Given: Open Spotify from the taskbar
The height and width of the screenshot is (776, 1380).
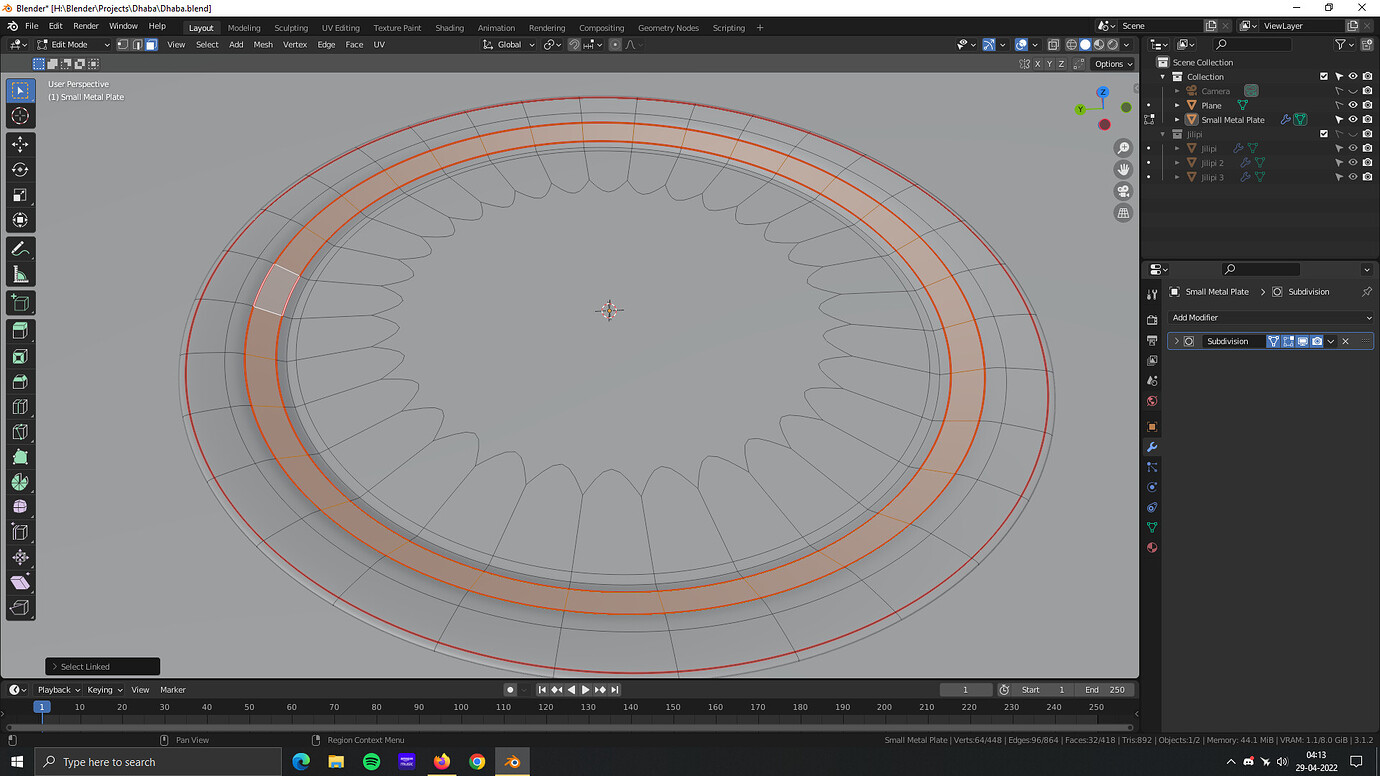Looking at the screenshot, I should click(x=371, y=762).
